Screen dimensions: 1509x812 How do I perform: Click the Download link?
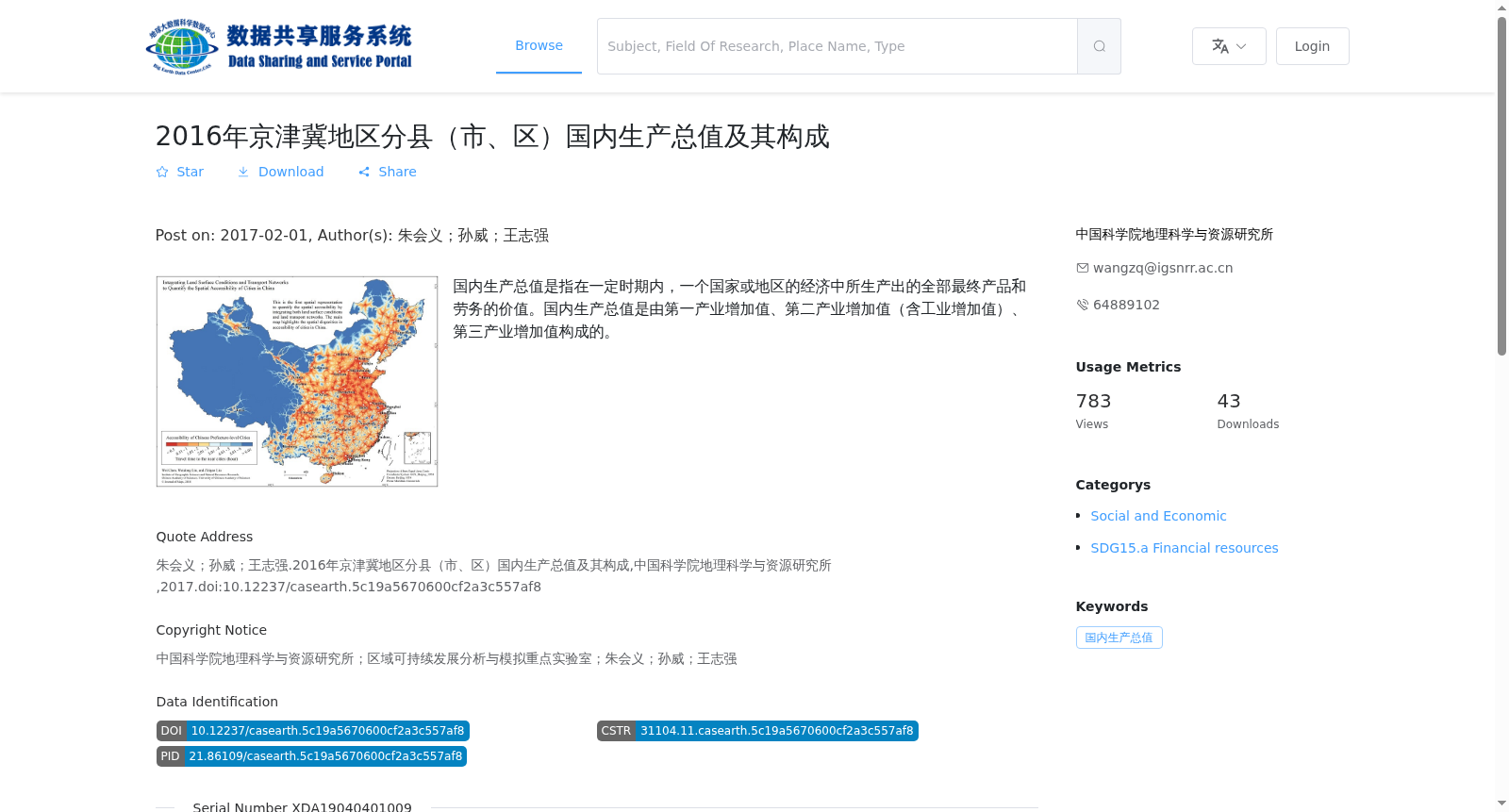(280, 172)
